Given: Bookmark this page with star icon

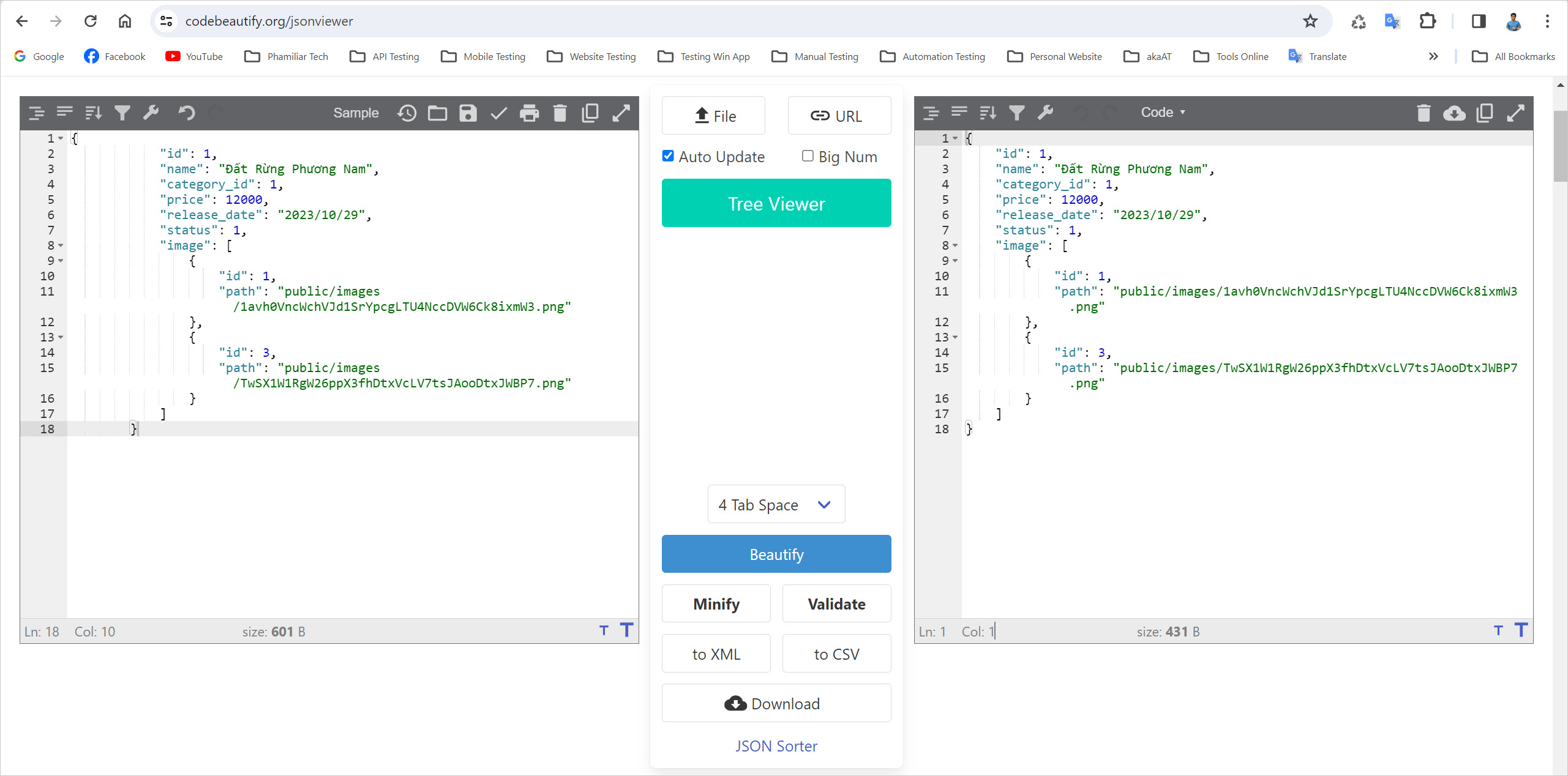Looking at the screenshot, I should (x=1310, y=21).
